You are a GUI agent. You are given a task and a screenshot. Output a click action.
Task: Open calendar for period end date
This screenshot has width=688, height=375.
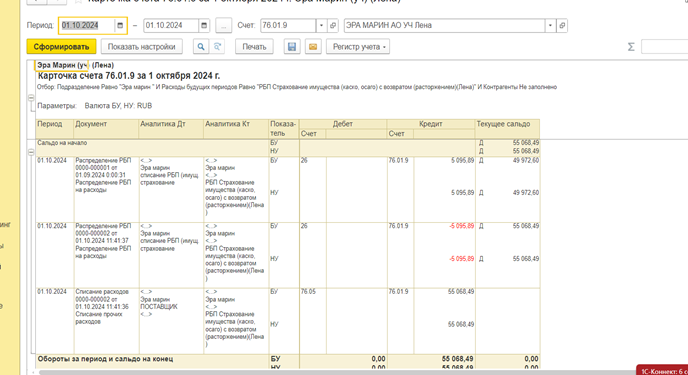[204, 25]
